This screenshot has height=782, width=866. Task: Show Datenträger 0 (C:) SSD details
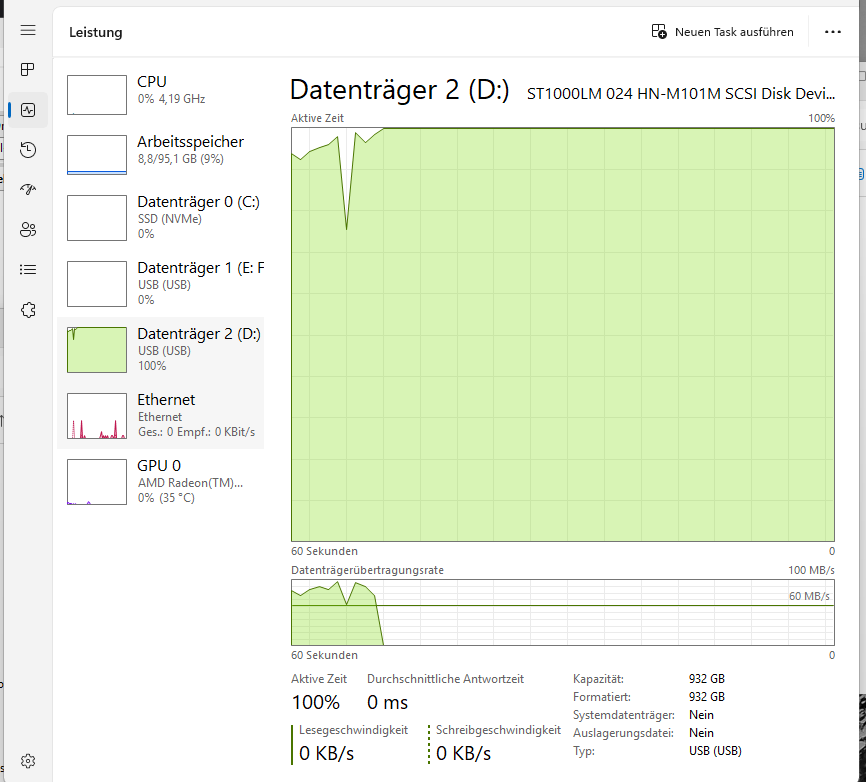pyautogui.click(x=161, y=217)
